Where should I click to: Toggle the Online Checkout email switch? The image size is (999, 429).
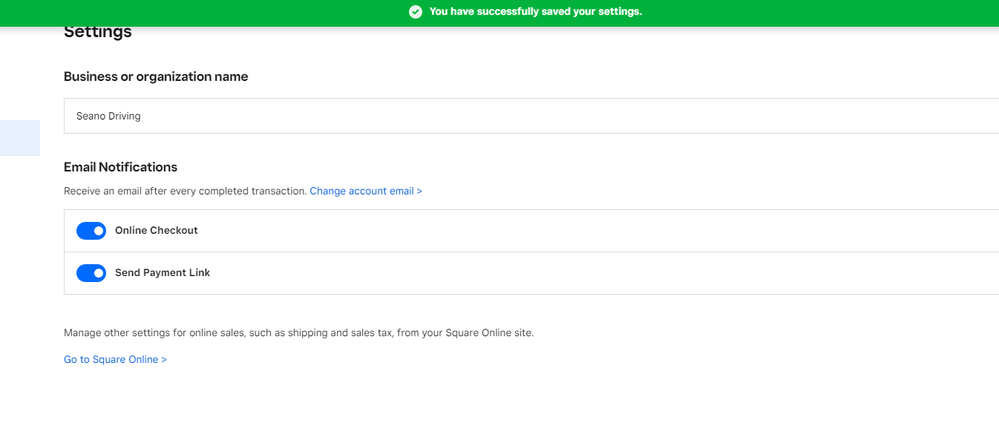pyautogui.click(x=91, y=231)
